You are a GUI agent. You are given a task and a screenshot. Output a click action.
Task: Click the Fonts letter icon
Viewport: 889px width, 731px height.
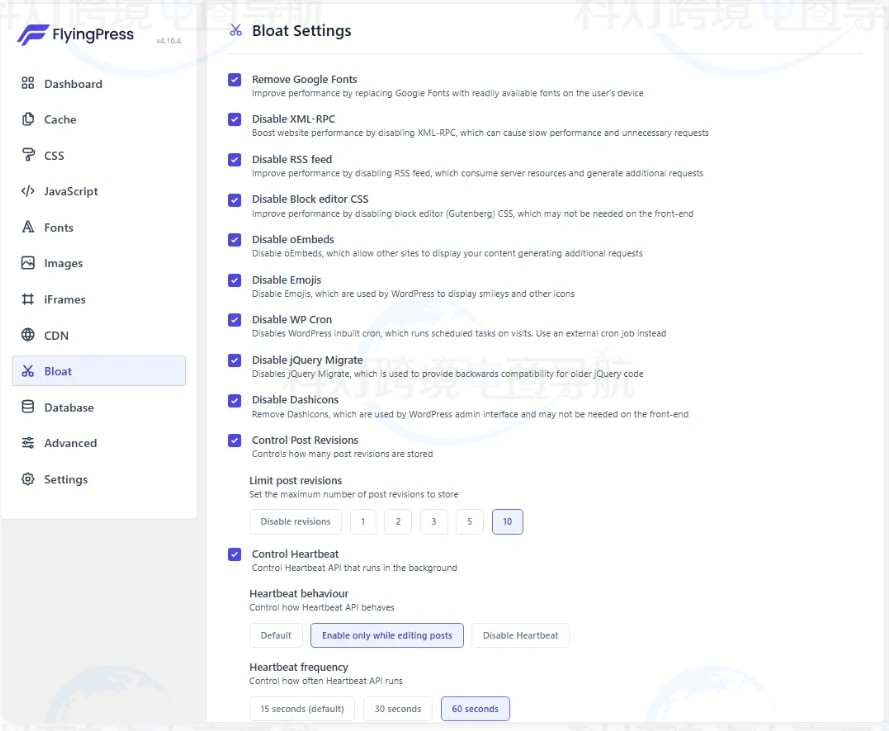click(28, 228)
